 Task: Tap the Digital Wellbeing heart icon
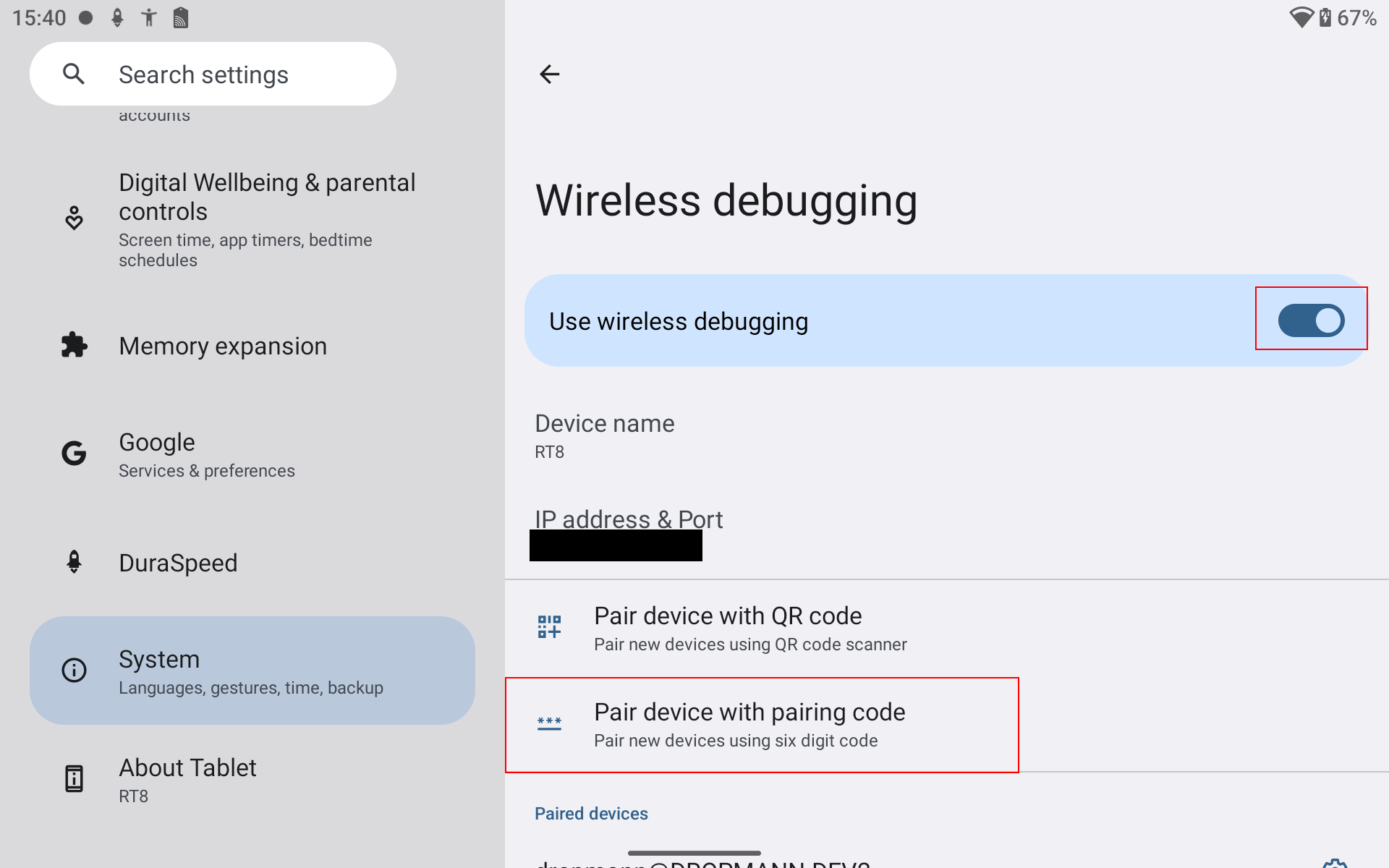coord(74,218)
